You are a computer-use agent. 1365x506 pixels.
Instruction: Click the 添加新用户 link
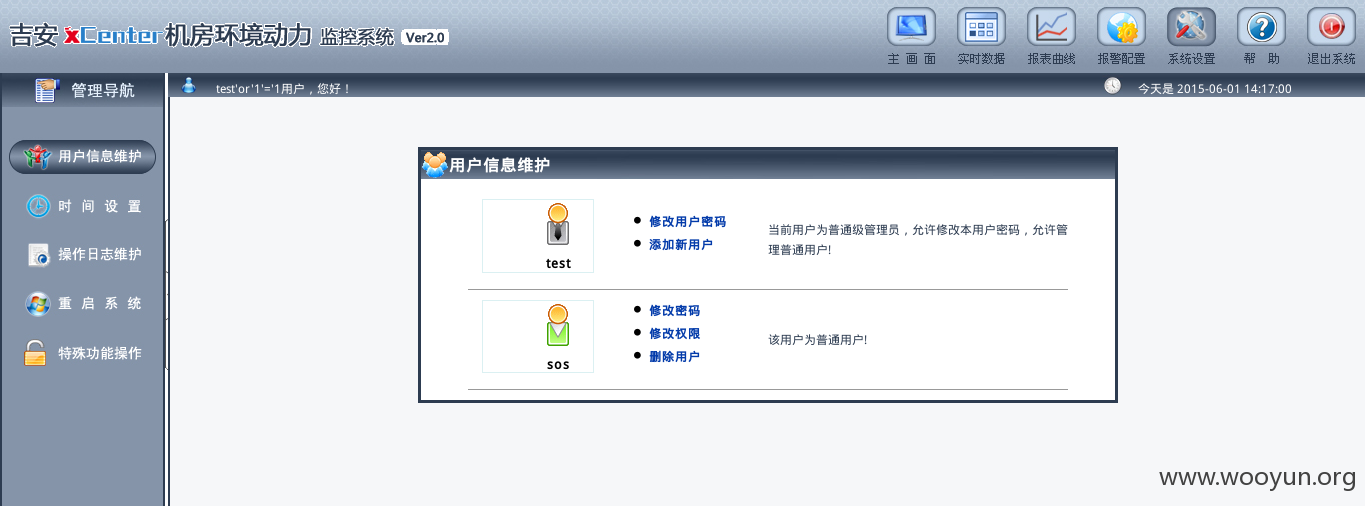pos(681,244)
